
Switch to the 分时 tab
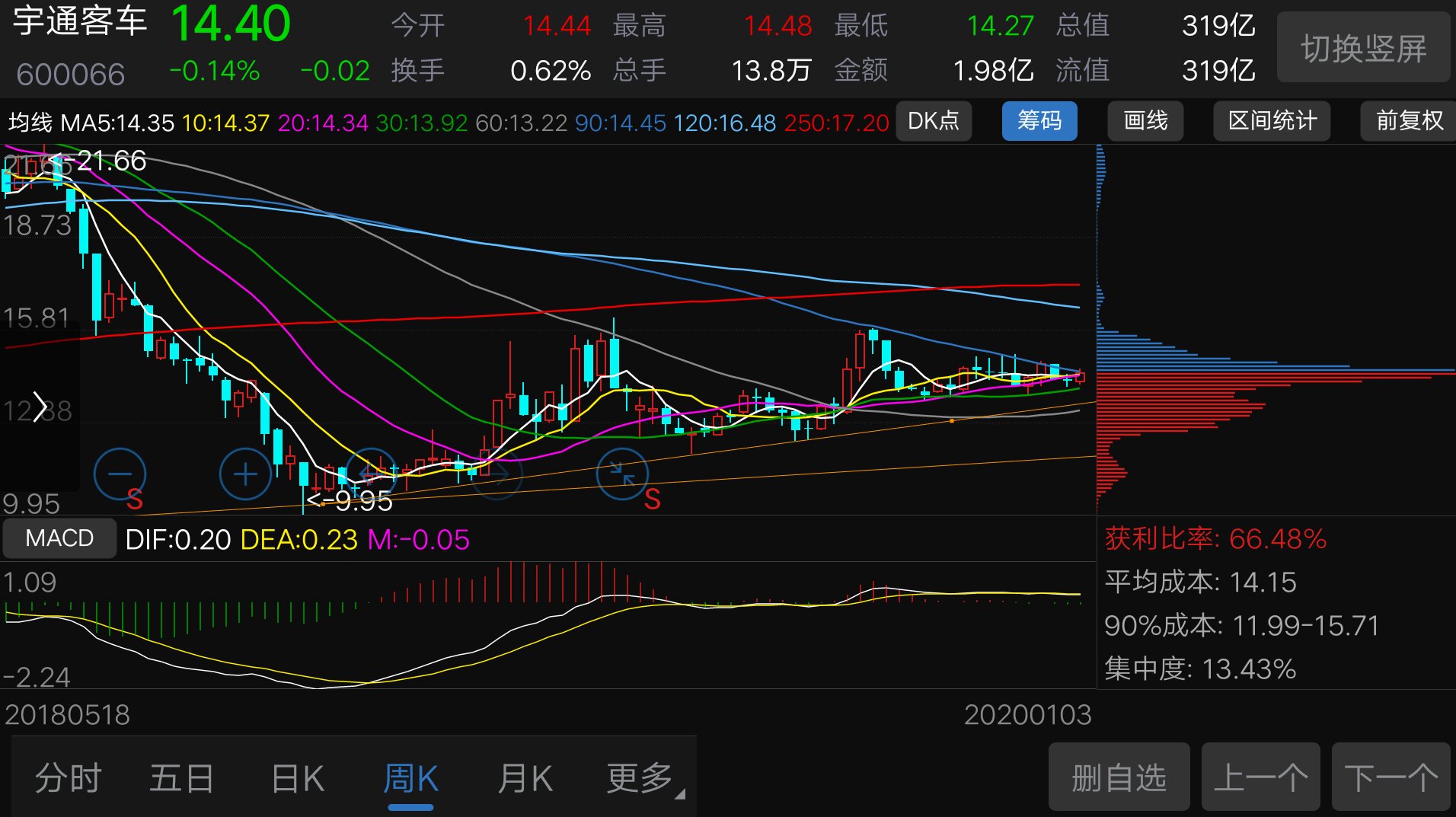(x=69, y=778)
